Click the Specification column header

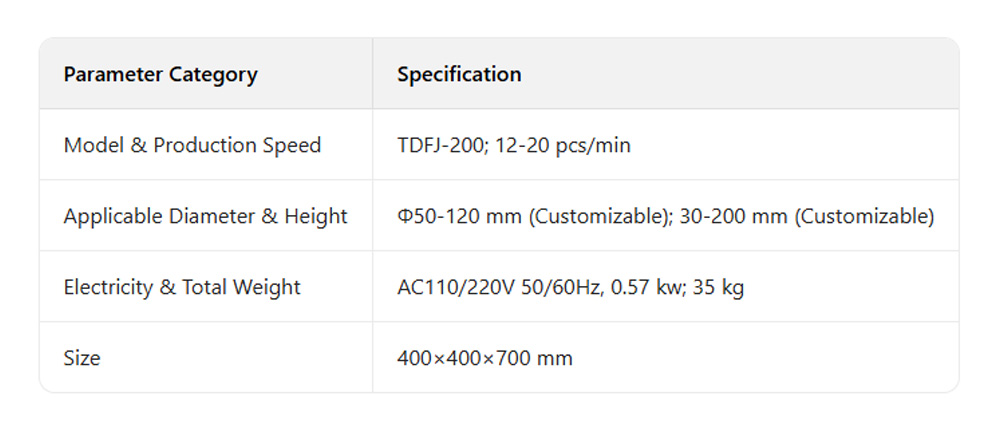[459, 74]
